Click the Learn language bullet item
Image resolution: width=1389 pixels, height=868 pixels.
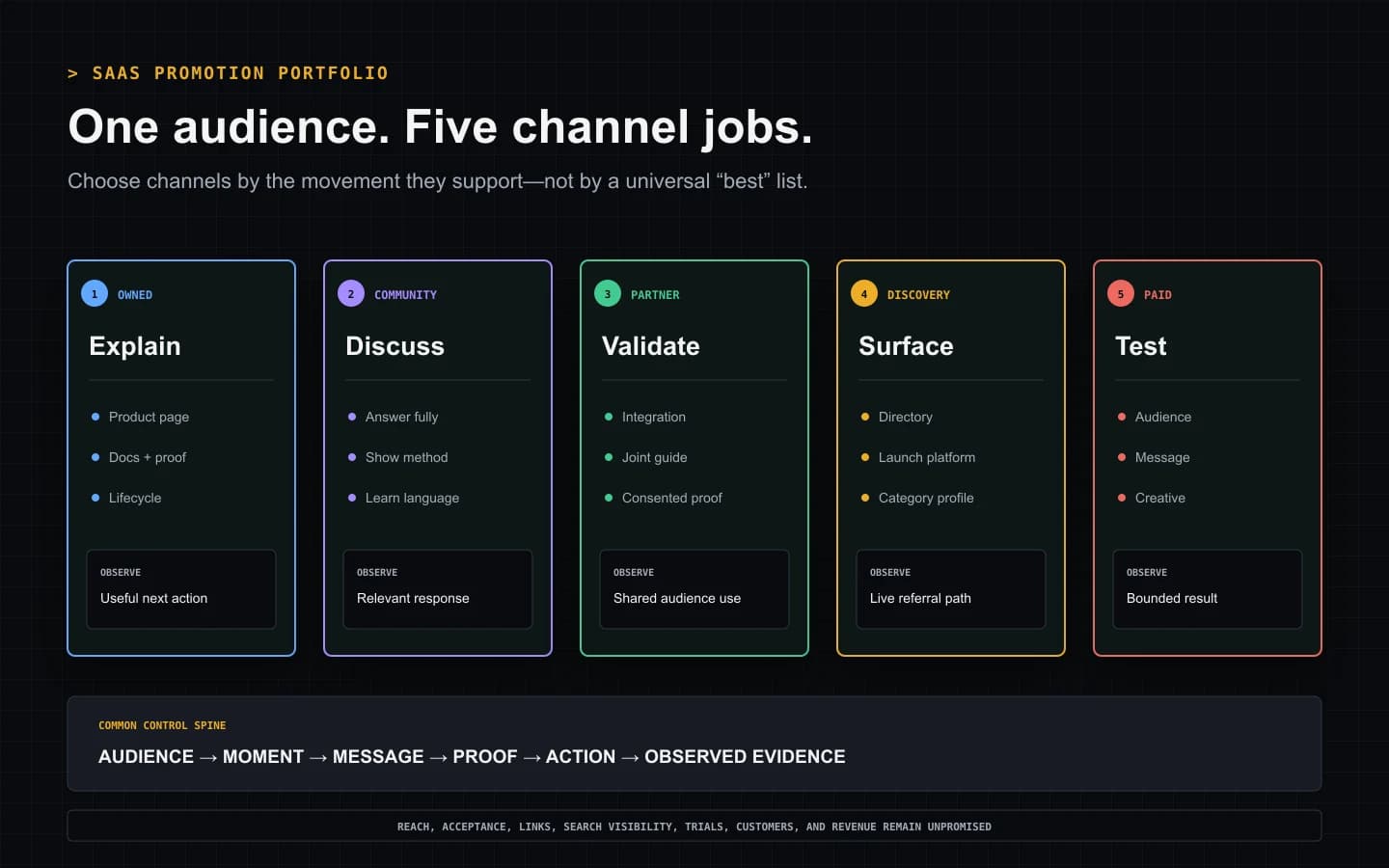pyautogui.click(x=403, y=498)
